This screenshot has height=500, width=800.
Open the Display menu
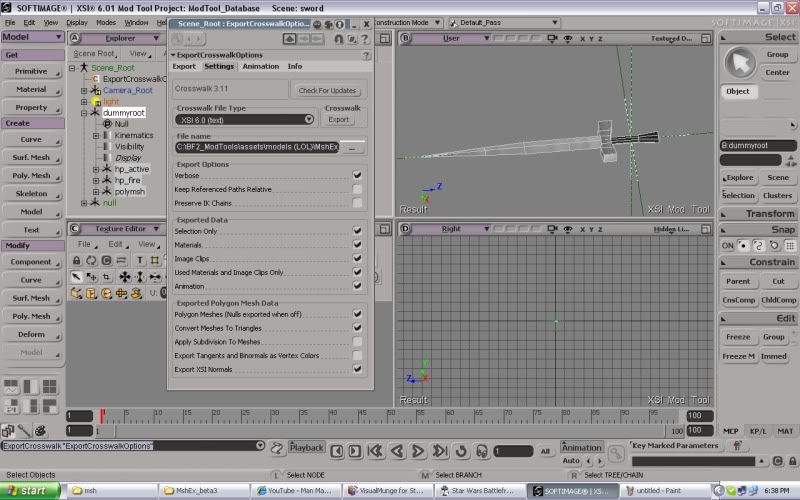pyautogui.click(x=77, y=22)
